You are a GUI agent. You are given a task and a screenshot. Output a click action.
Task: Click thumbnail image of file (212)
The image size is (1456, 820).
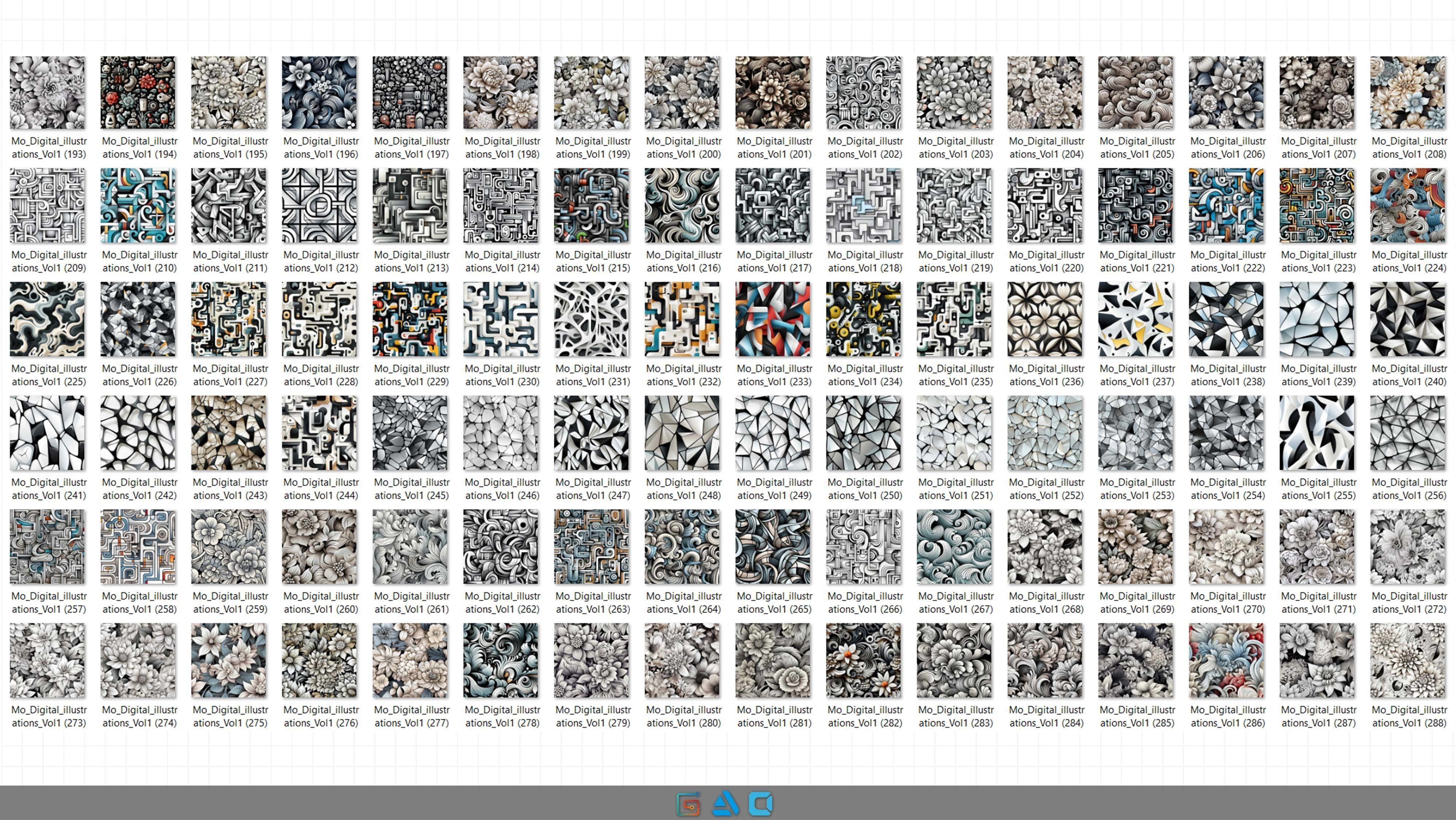[320, 206]
